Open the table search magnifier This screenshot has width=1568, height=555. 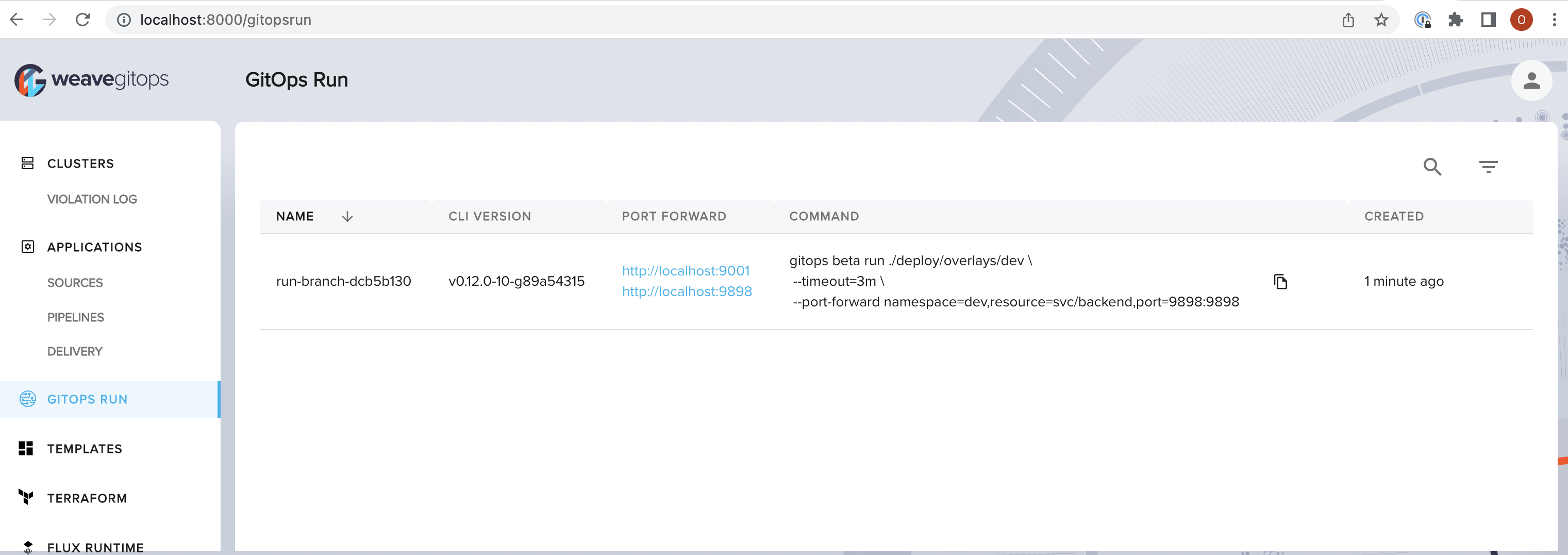[x=1432, y=166]
